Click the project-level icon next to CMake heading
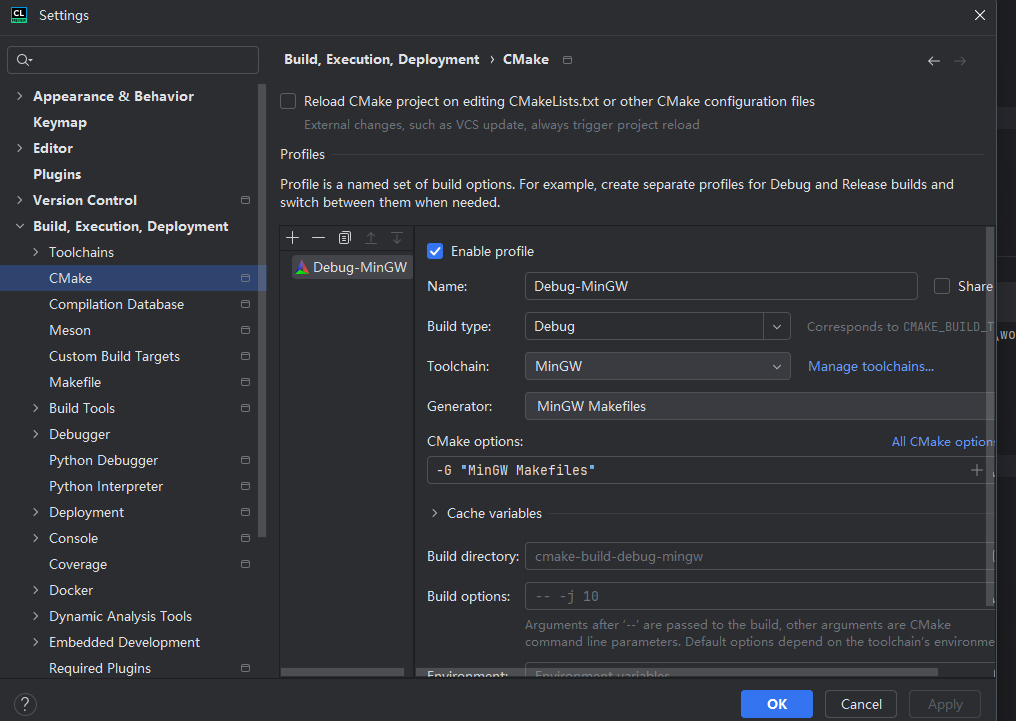Image resolution: width=1016 pixels, height=721 pixels. pos(568,60)
